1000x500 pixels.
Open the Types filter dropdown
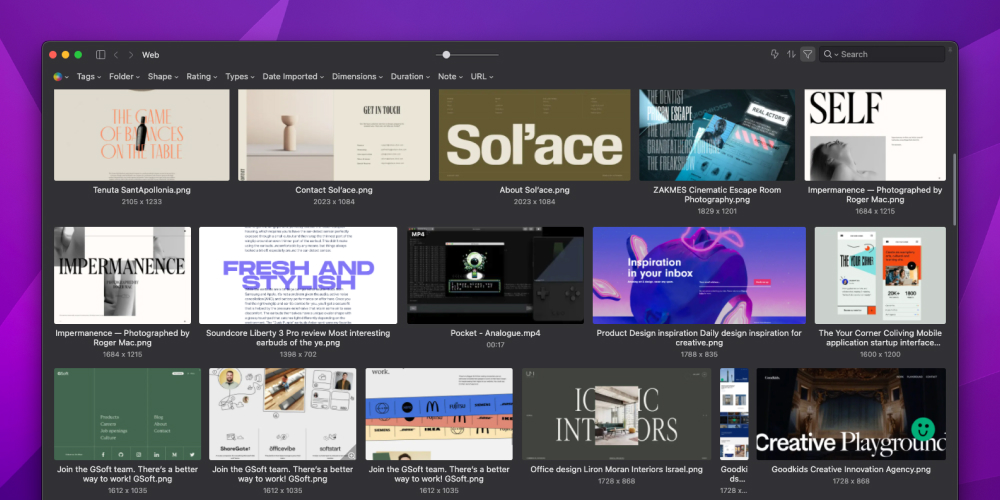(x=240, y=77)
